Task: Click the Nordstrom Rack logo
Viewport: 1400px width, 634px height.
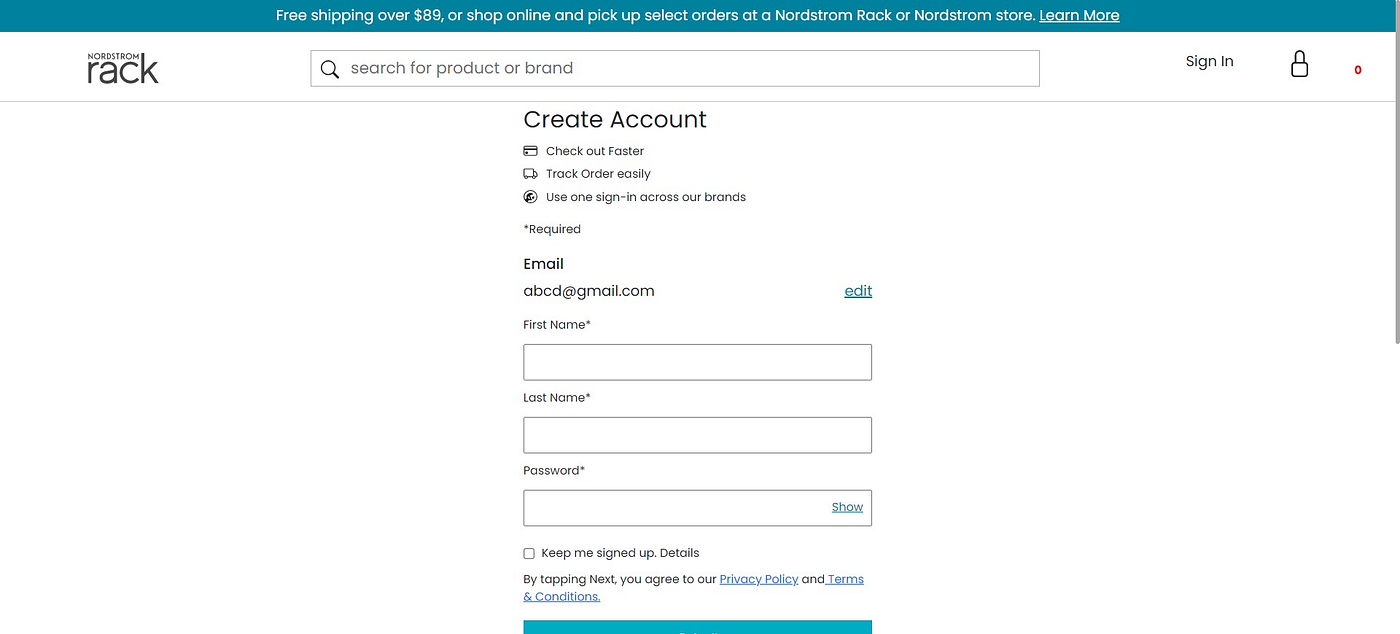Action: click(123, 67)
